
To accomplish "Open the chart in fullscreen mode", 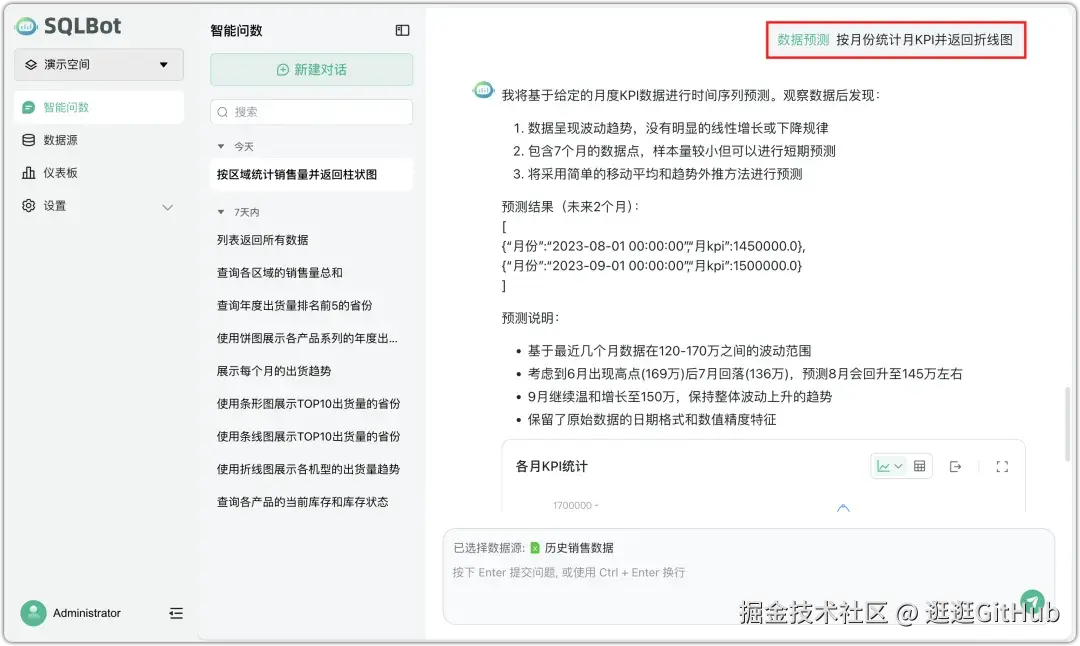I will pos(1002,466).
